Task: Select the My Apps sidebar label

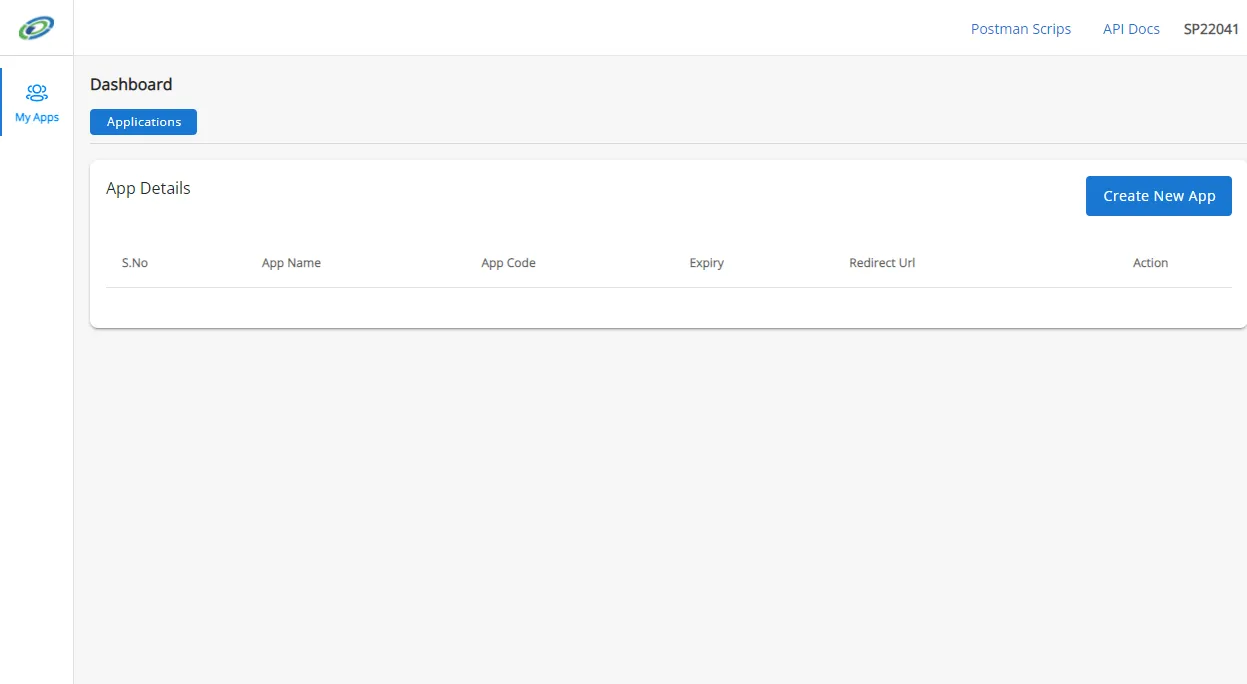Action: coord(37,118)
